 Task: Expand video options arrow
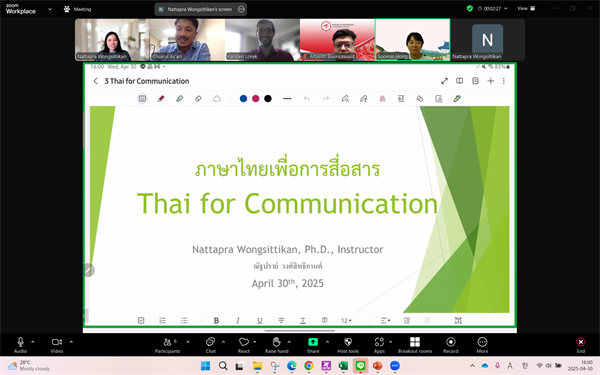(71, 342)
